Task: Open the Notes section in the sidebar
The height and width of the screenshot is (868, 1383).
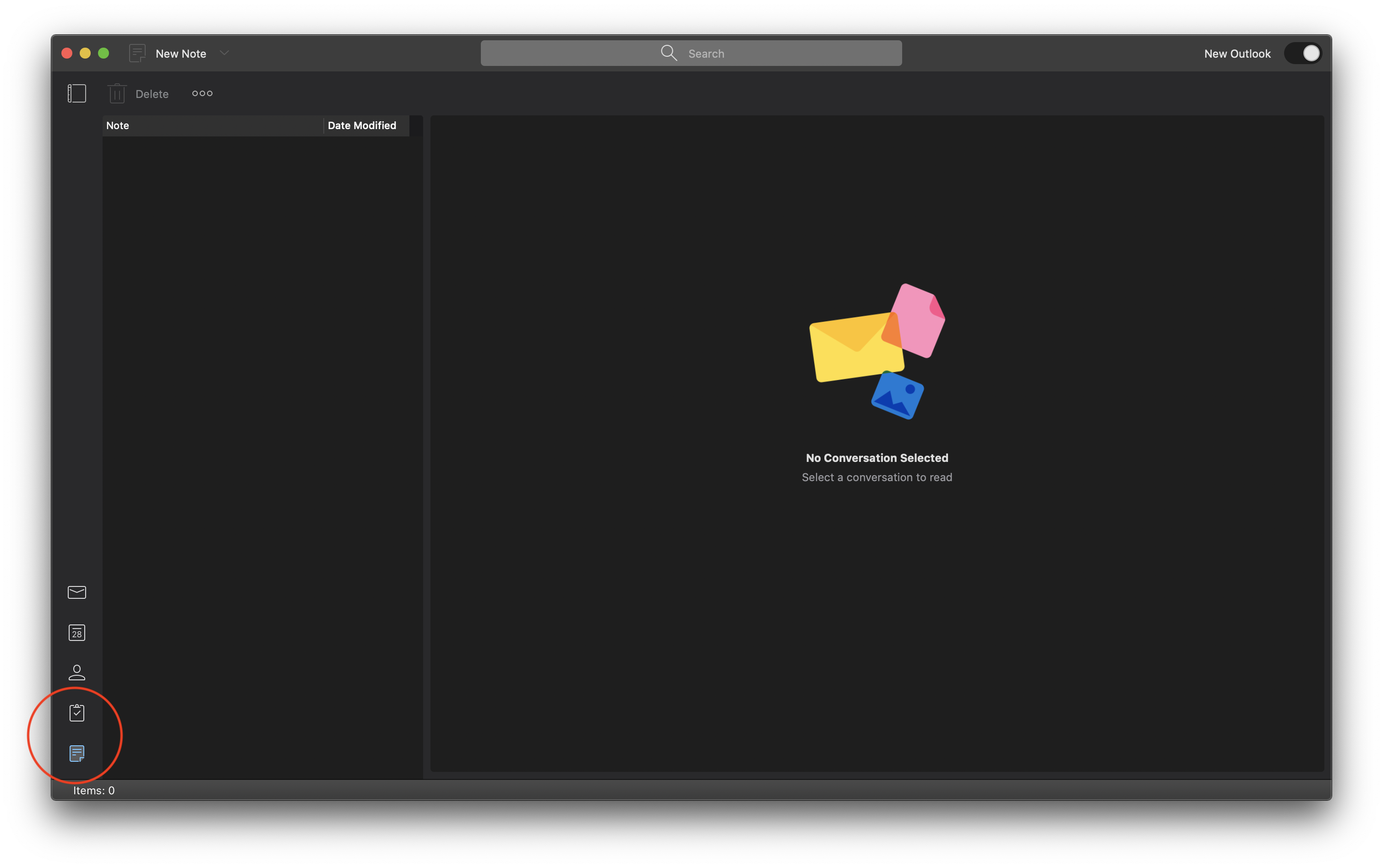Action: pos(76,753)
